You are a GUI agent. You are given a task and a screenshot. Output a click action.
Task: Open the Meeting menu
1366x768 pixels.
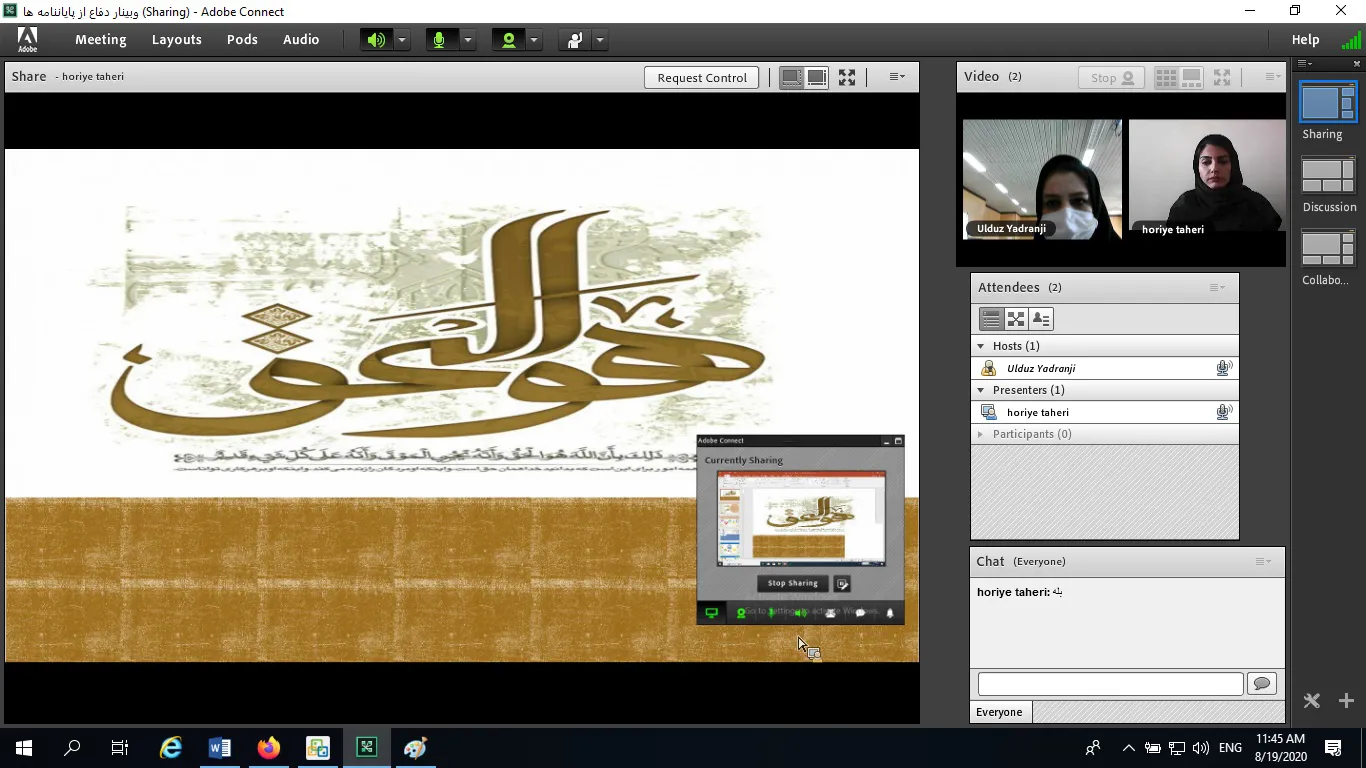point(100,40)
